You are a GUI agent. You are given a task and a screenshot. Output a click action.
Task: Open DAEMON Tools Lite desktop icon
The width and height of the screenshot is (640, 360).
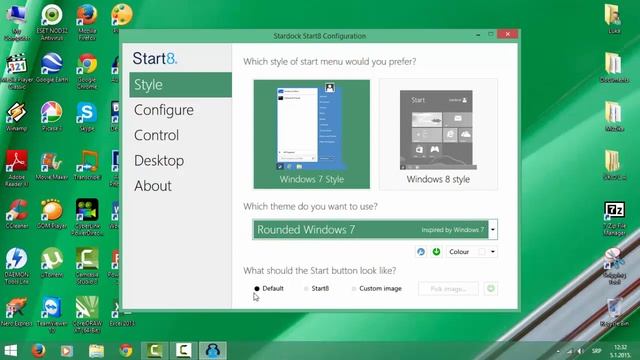[17, 266]
